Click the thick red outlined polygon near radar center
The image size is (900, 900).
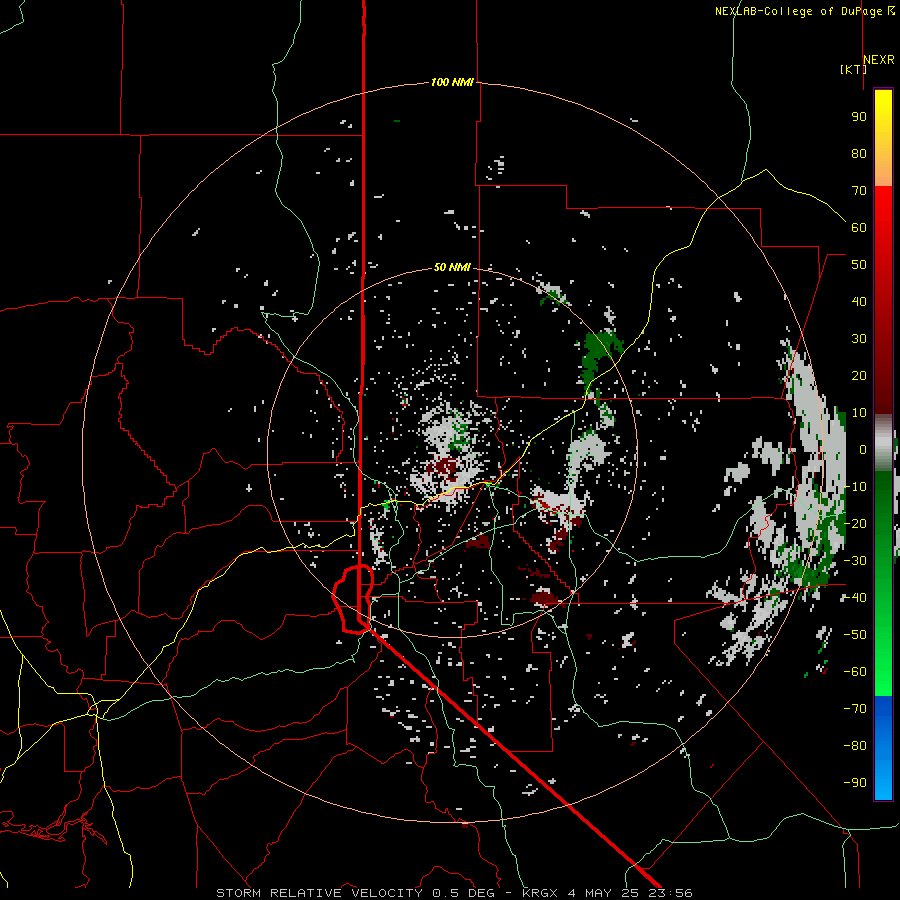click(353, 599)
